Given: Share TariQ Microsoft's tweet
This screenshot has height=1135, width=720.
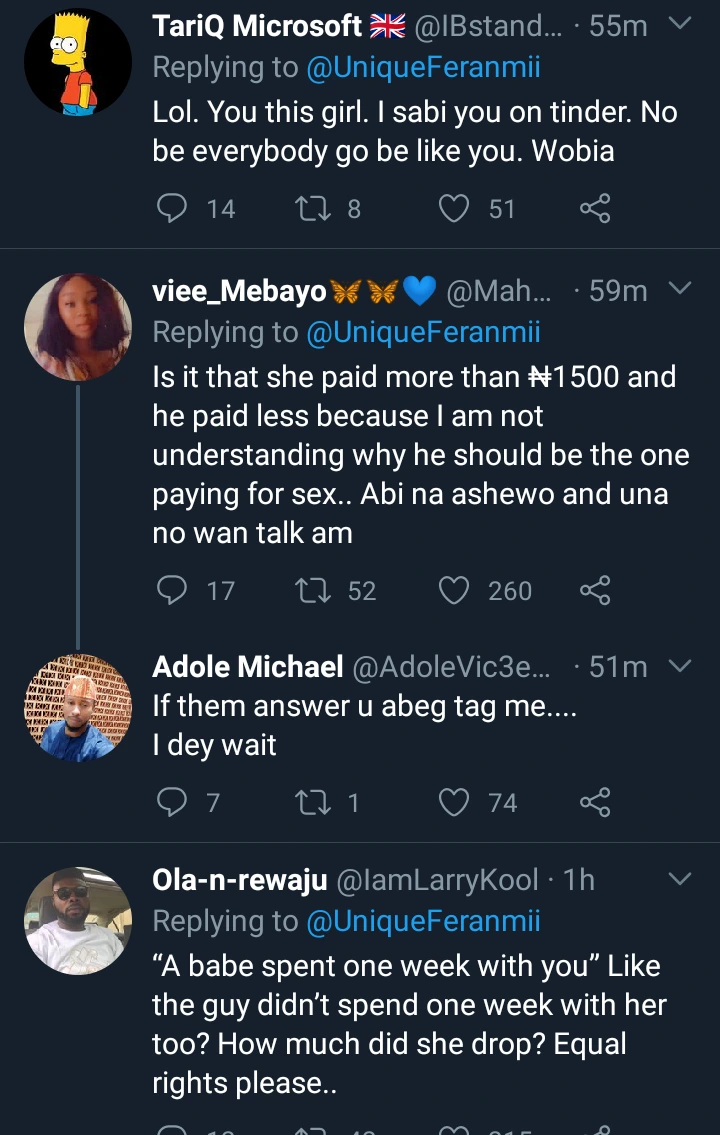Looking at the screenshot, I should pyautogui.click(x=594, y=208).
